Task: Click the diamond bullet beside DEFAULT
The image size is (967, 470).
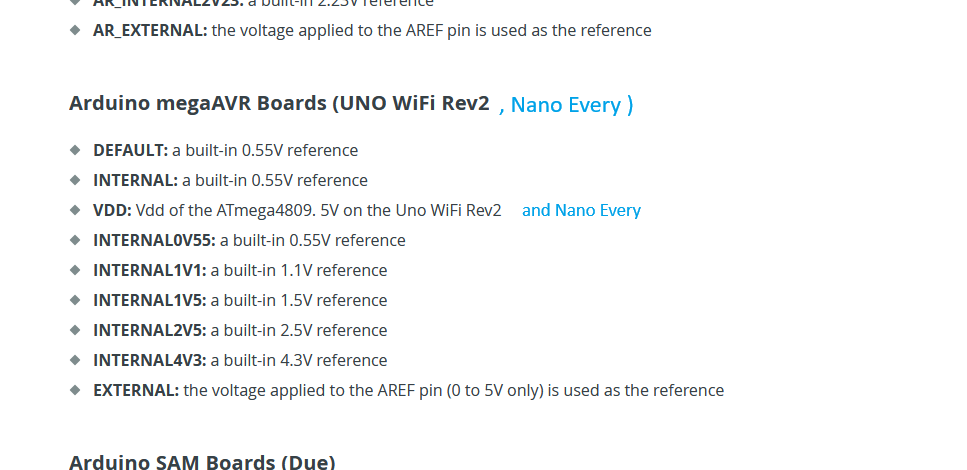Action: (75, 150)
